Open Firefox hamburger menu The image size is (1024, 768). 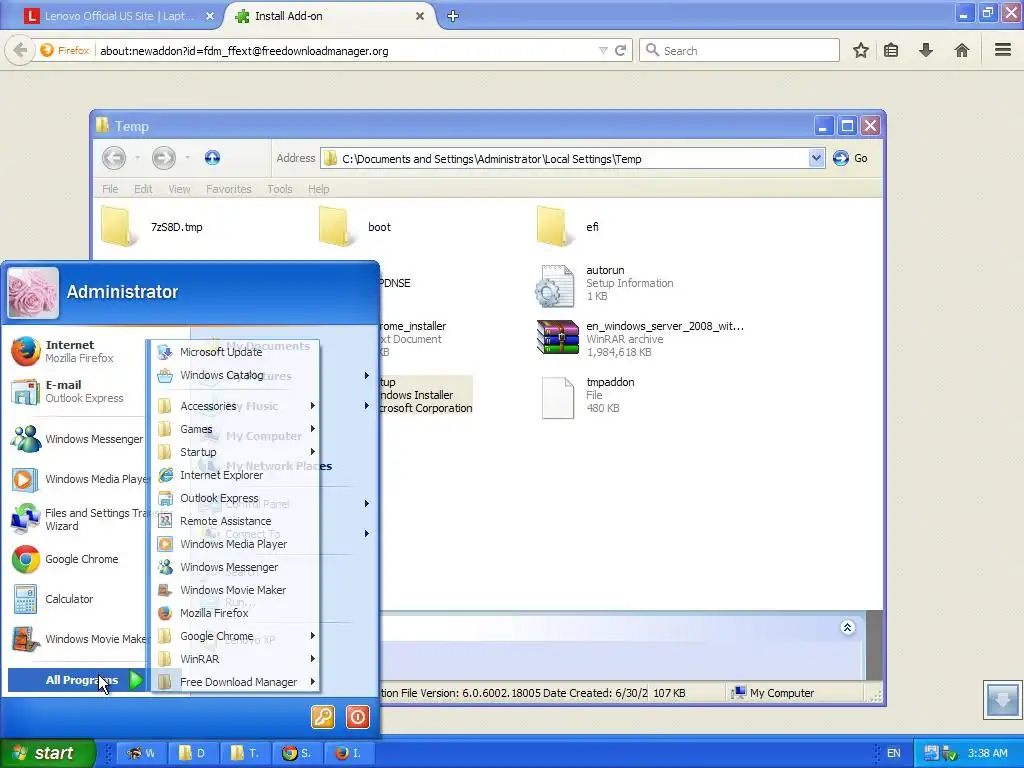tap(1003, 50)
